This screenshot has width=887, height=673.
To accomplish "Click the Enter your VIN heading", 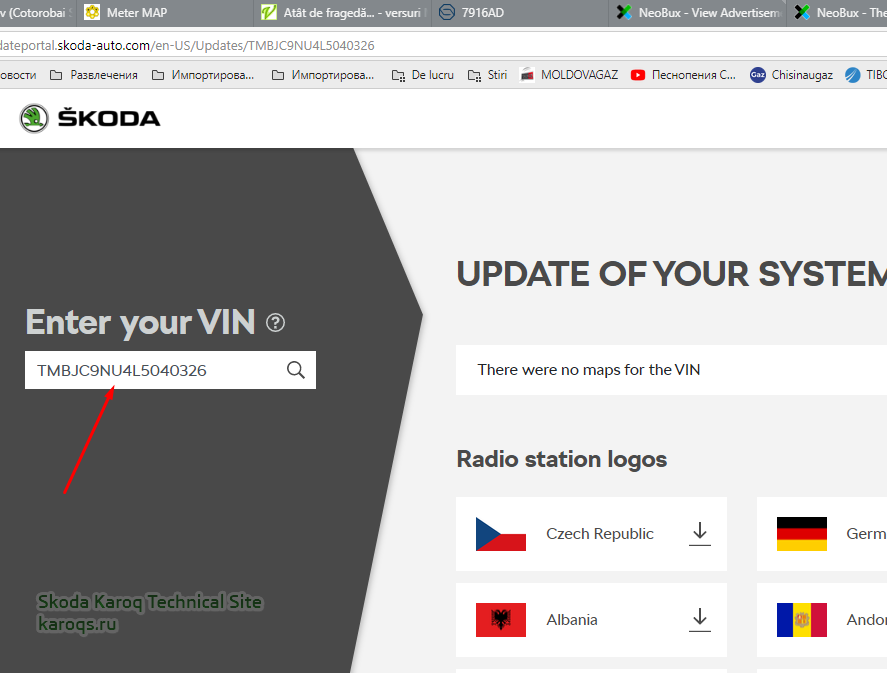I will point(140,322).
